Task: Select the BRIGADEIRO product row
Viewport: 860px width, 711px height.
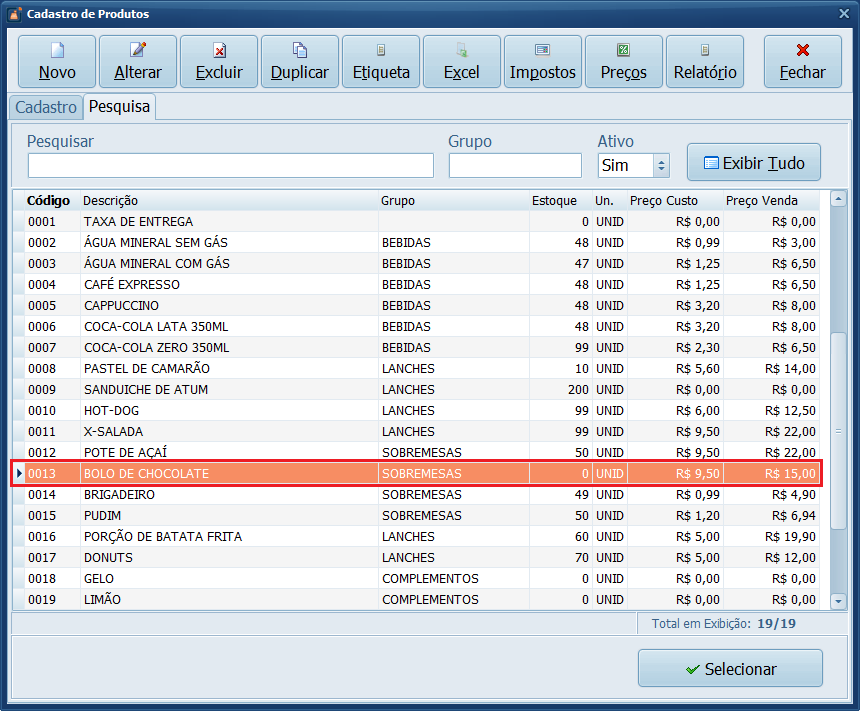Action: pyautogui.click(x=230, y=495)
